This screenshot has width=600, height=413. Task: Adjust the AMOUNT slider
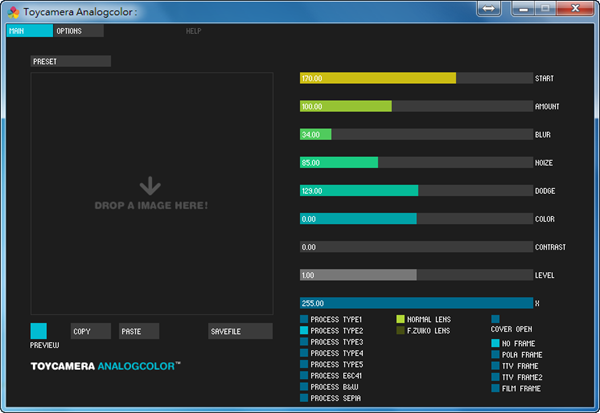(x=416, y=106)
